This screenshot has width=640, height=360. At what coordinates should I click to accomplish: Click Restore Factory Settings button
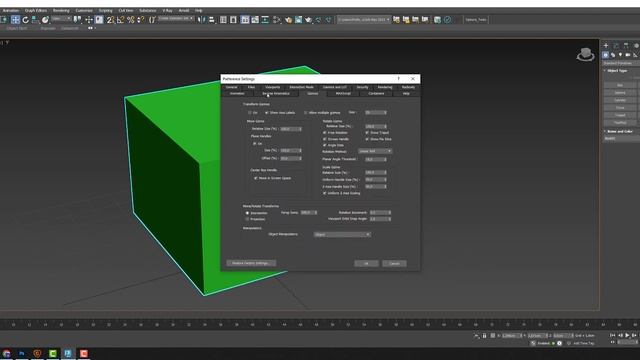tap(251, 263)
